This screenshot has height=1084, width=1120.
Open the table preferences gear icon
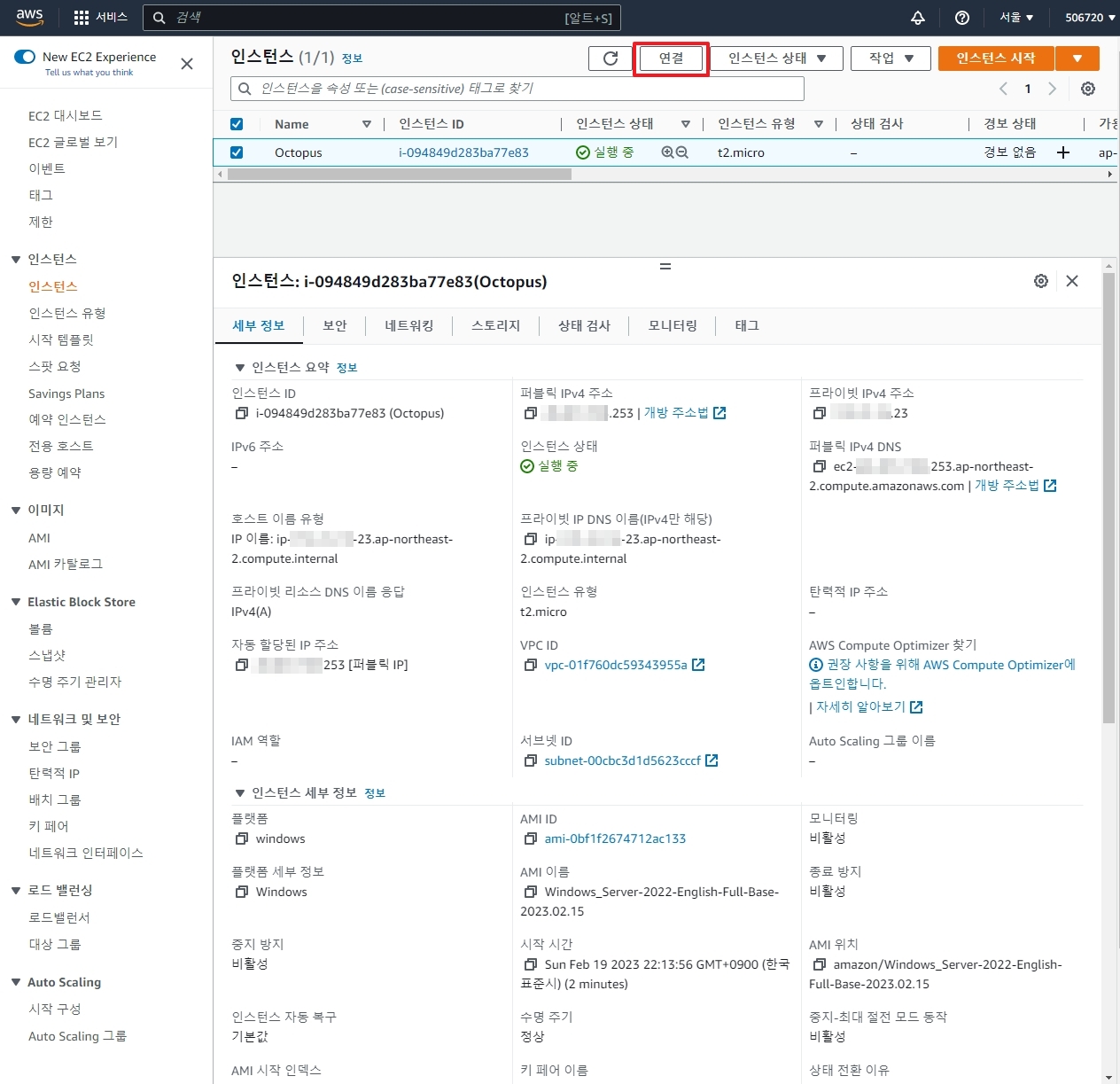coord(1088,89)
